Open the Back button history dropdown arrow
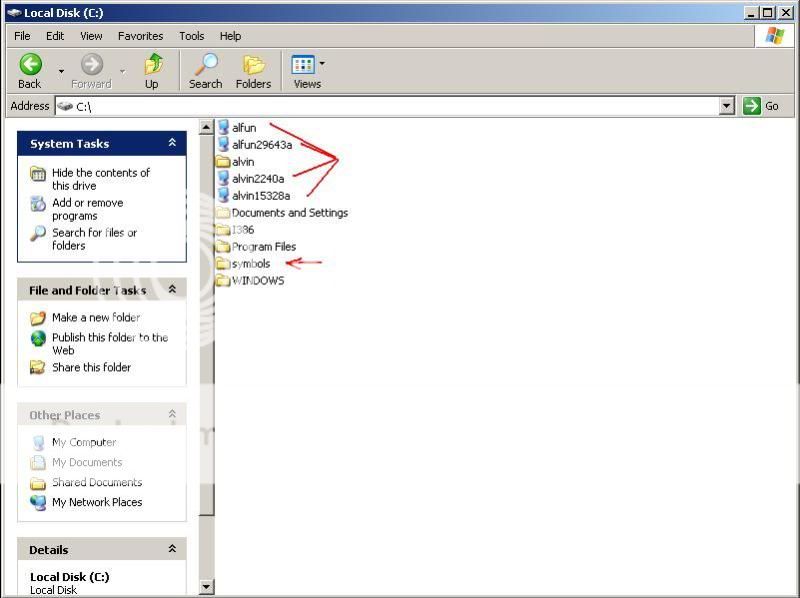The width and height of the screenshot is (800, 598). pos(61,70)
